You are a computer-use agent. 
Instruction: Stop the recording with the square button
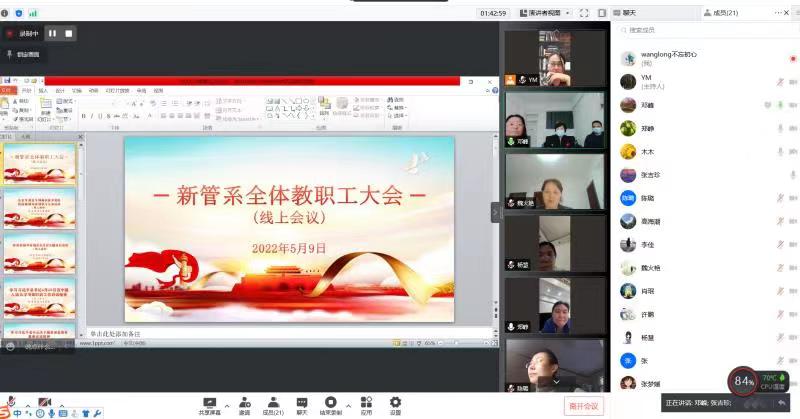pyautogui.click(x=69, y=33)
